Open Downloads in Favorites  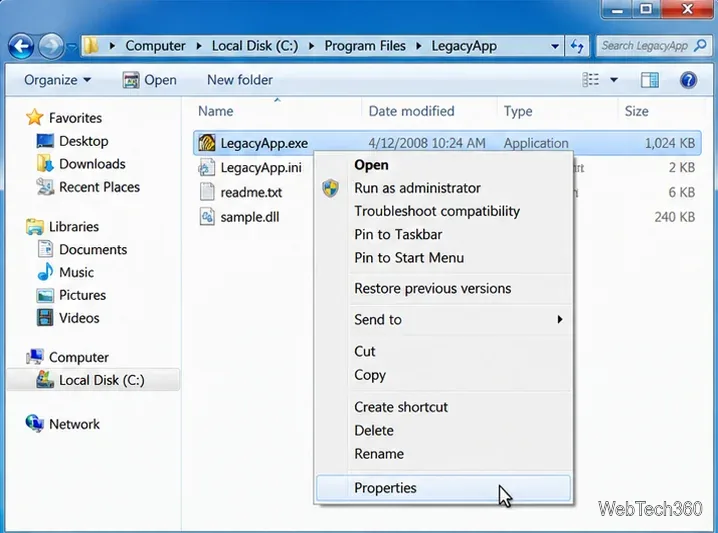point(81,164)
